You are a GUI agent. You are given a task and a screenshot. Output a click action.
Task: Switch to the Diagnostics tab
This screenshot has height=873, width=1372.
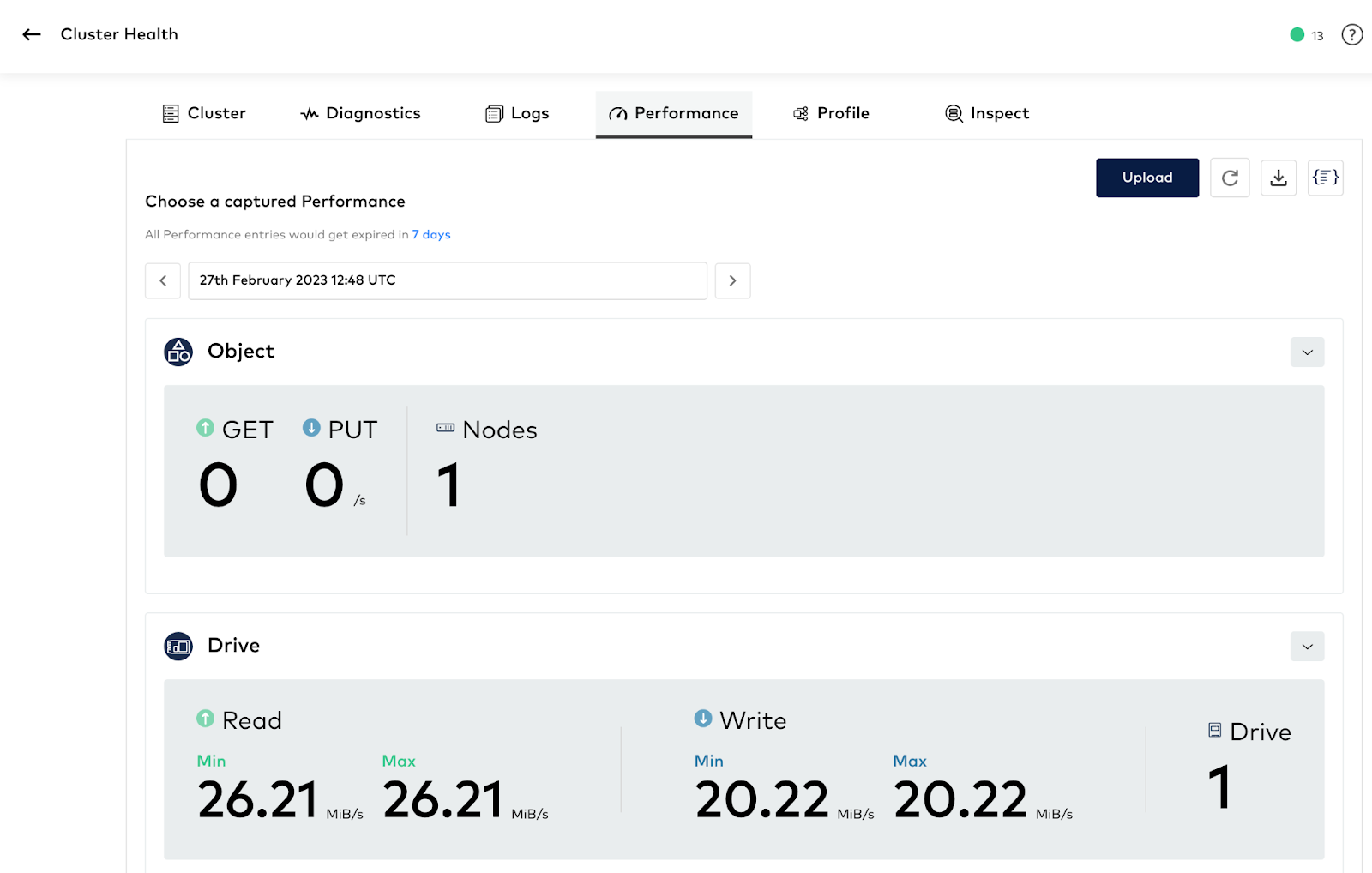click(x=360, y=113)
